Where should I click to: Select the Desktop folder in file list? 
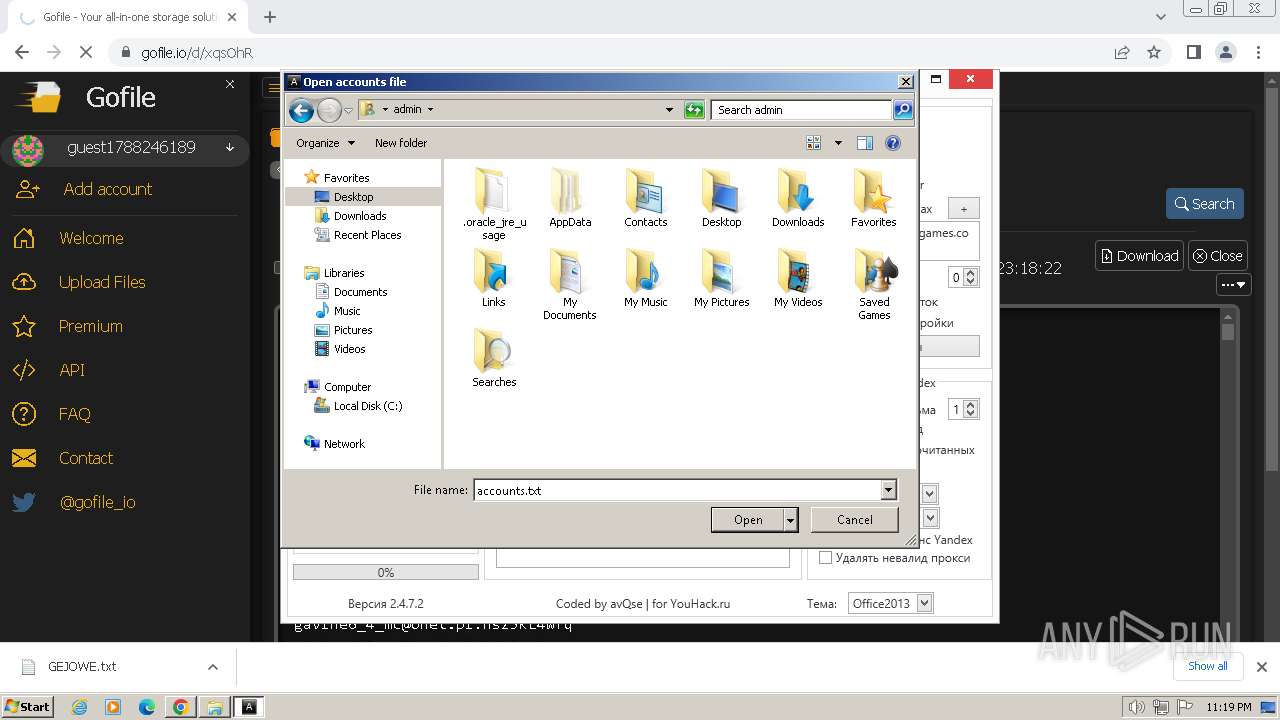(722, 198)
